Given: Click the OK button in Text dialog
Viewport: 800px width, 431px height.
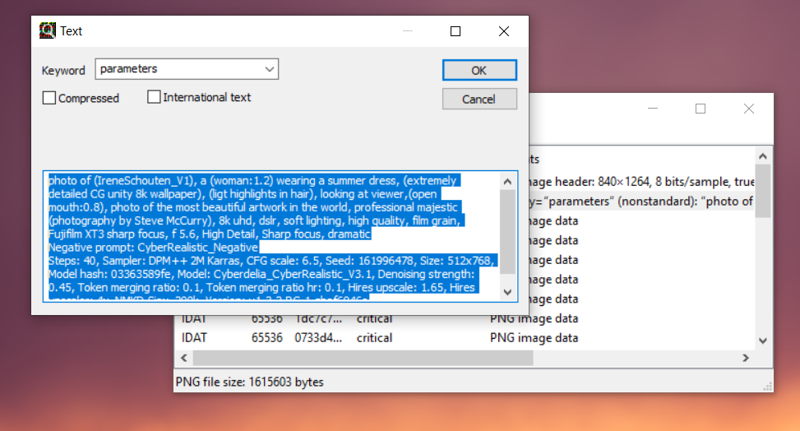Looking at the screenshot, I should coord(479,70).
